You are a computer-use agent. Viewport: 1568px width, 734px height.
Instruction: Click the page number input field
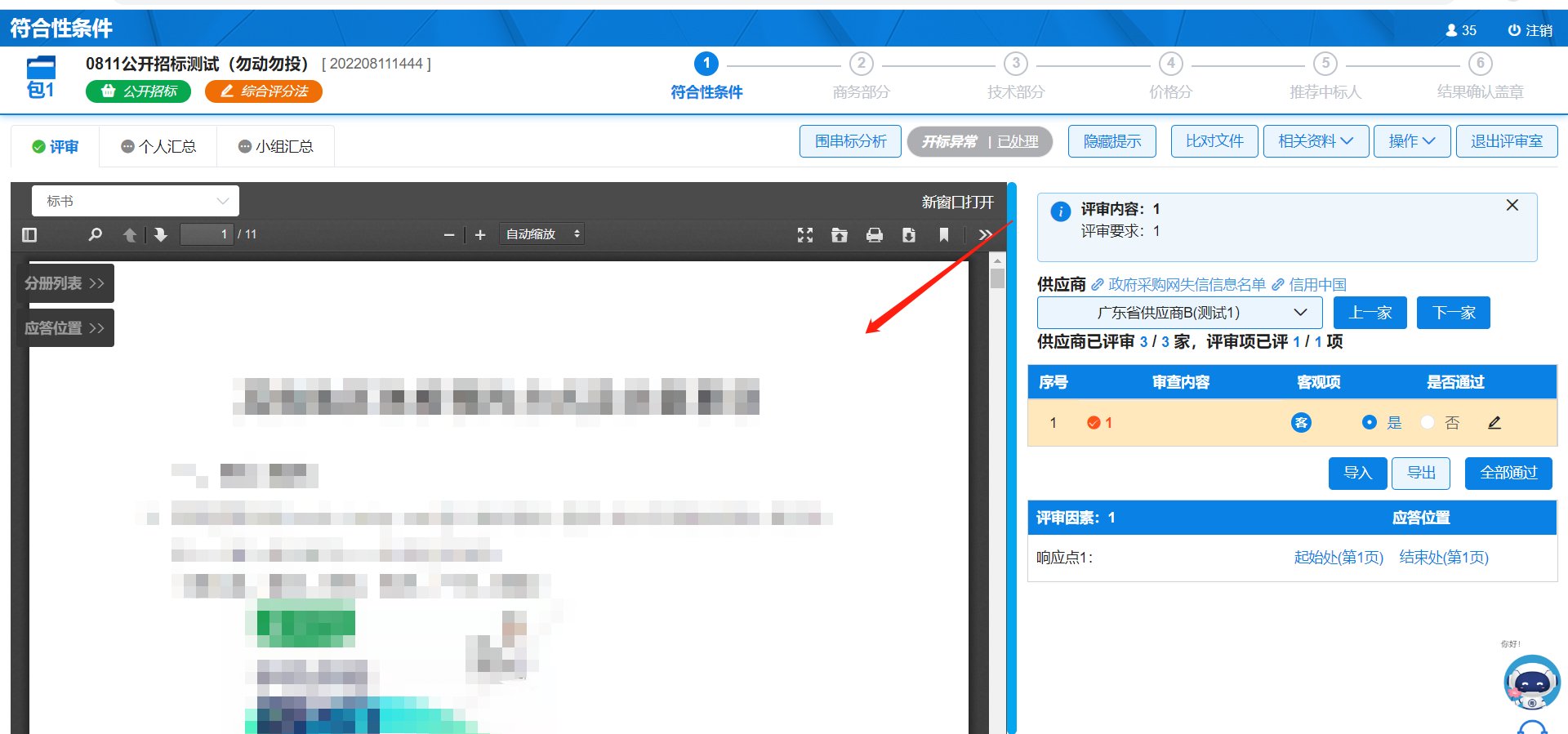[207, 234]
